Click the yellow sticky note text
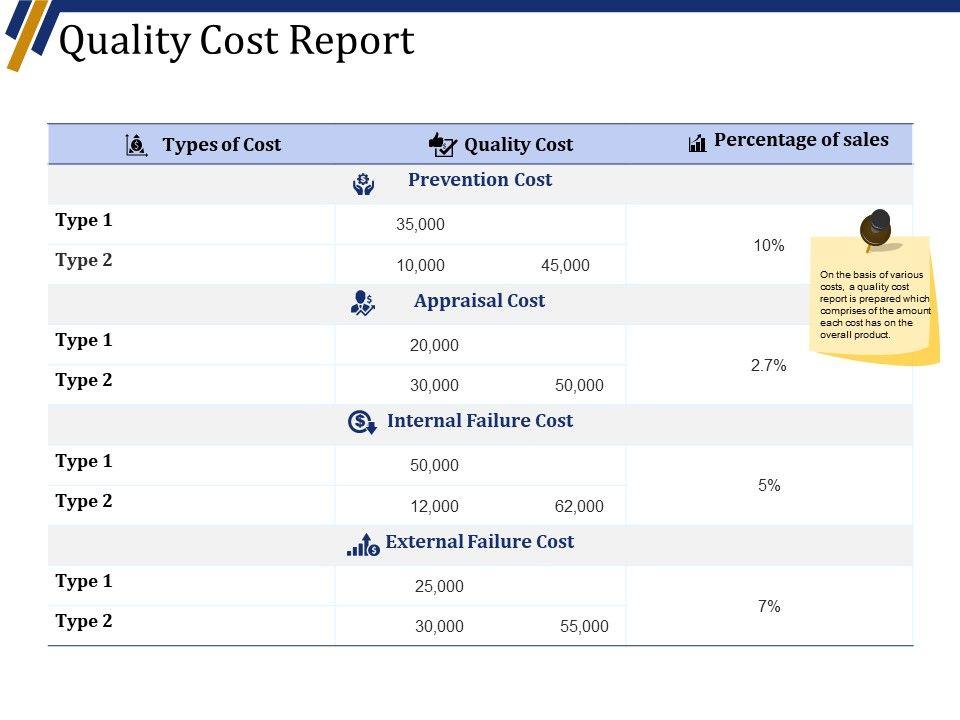960x720 pixels. 875,304
